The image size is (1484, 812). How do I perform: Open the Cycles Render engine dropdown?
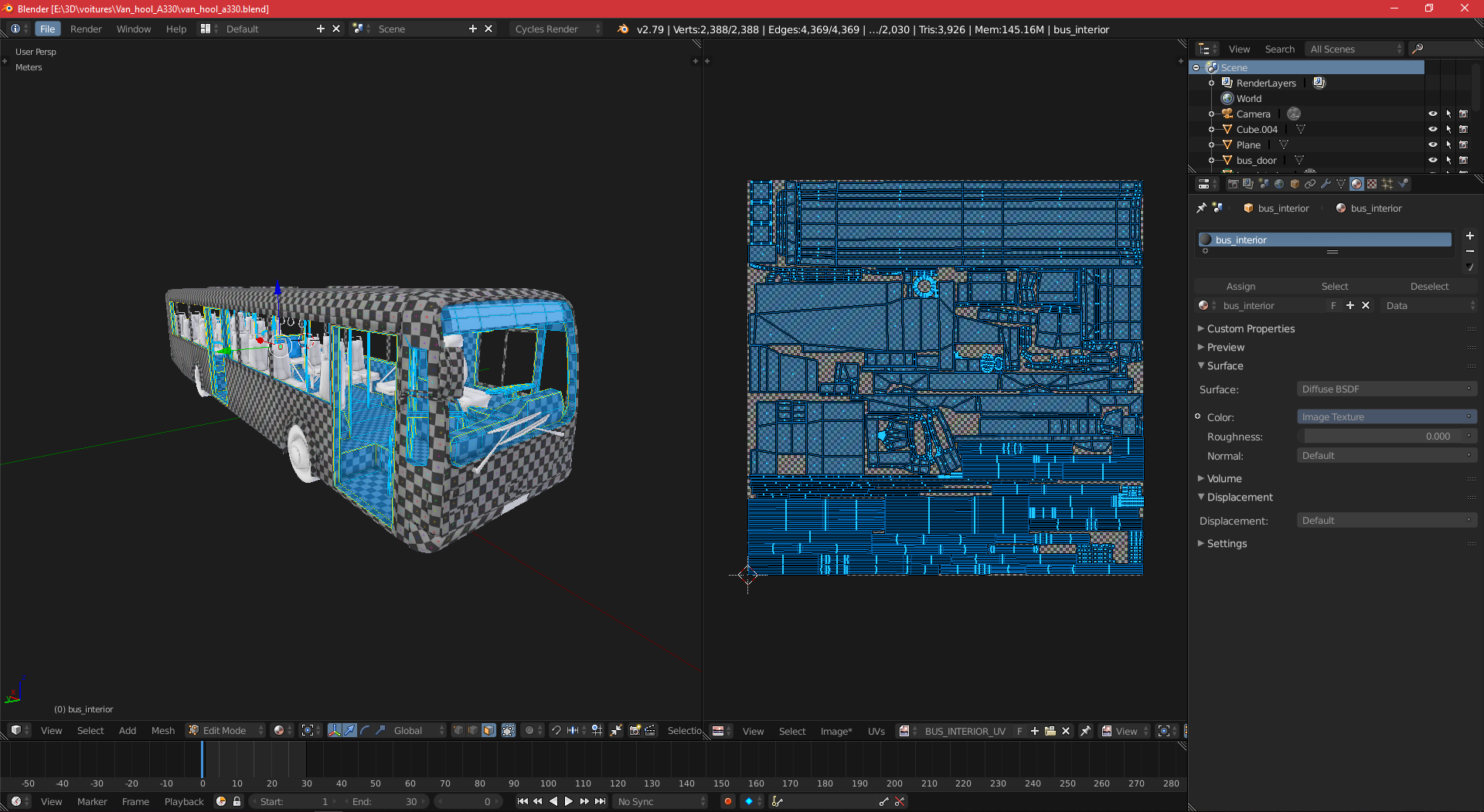(555, 29)
